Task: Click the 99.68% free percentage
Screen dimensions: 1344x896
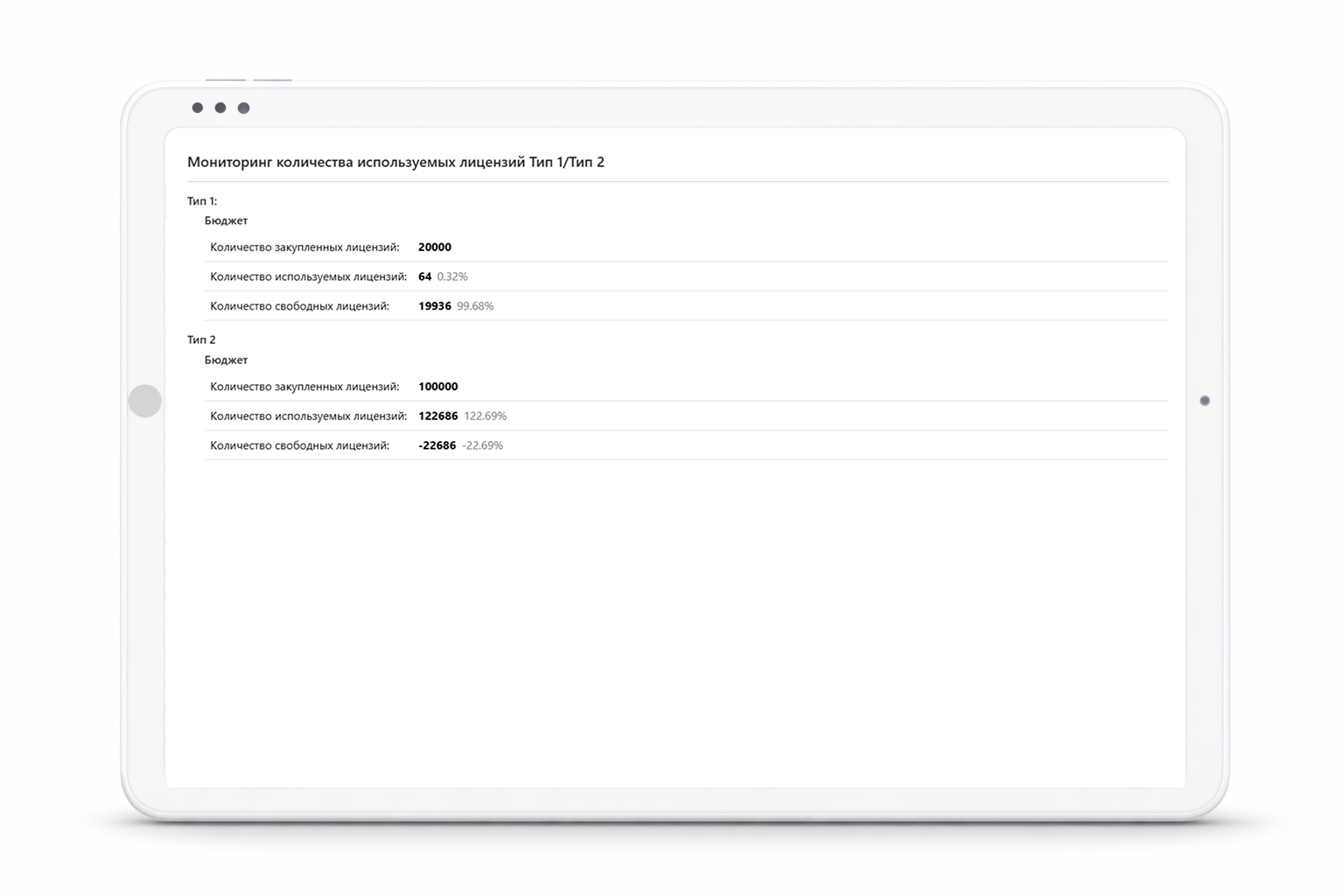Action: click(475, 306)
